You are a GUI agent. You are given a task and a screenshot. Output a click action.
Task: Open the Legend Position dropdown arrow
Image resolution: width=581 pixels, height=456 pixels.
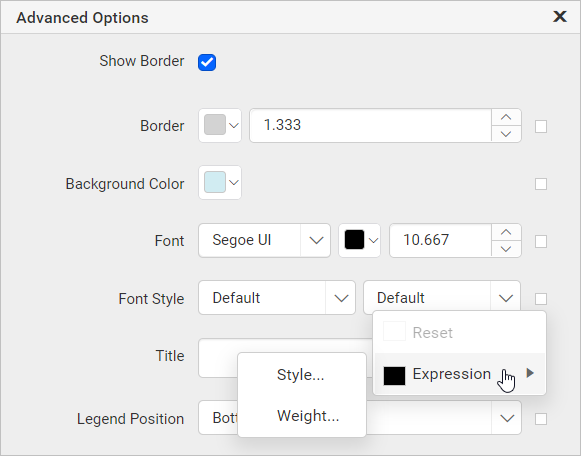coord(507,419)
